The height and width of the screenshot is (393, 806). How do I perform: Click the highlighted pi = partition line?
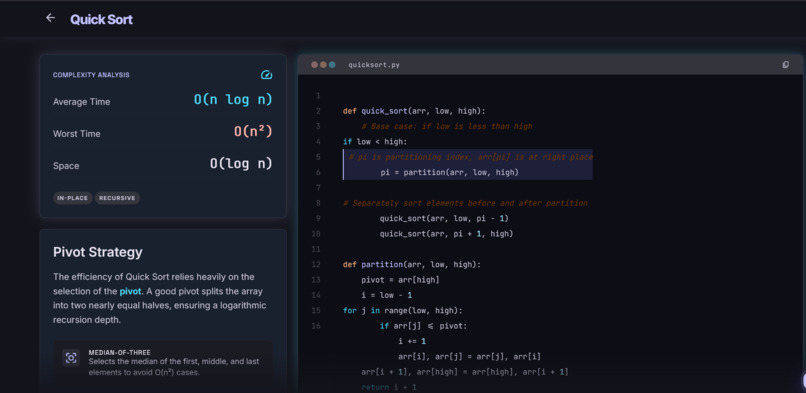pos(449,173)
